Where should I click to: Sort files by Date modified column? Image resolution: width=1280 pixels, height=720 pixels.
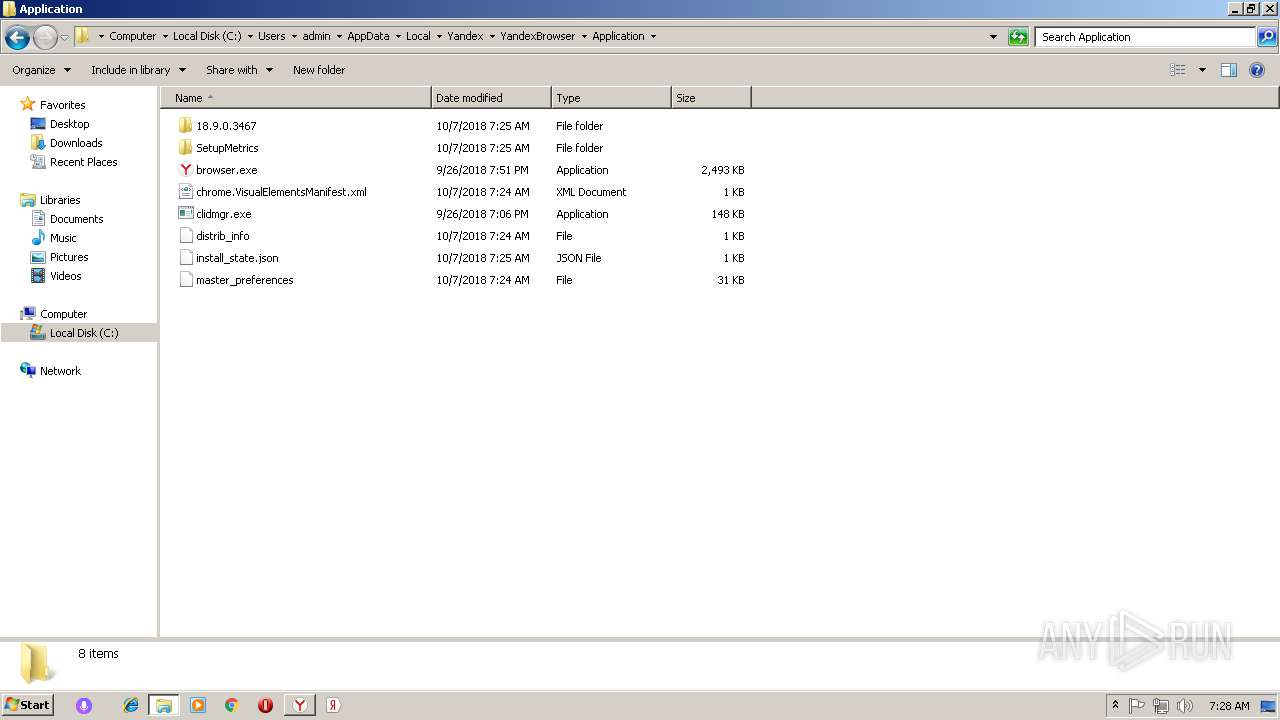pos(491,98)
